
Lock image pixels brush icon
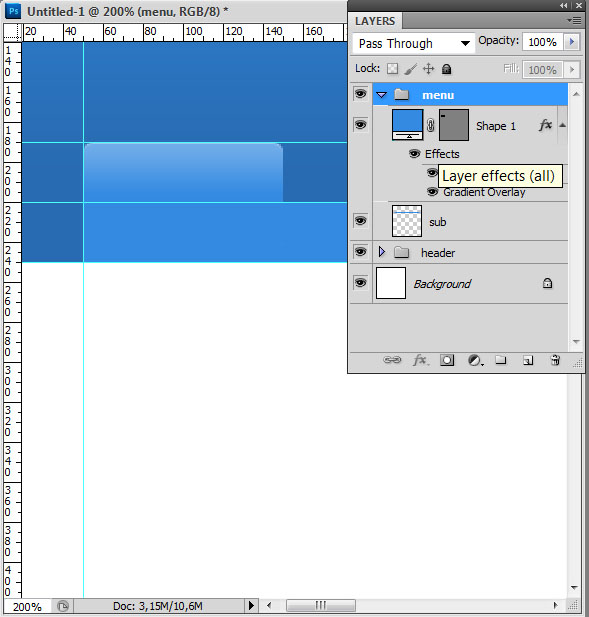coord(410,69)
